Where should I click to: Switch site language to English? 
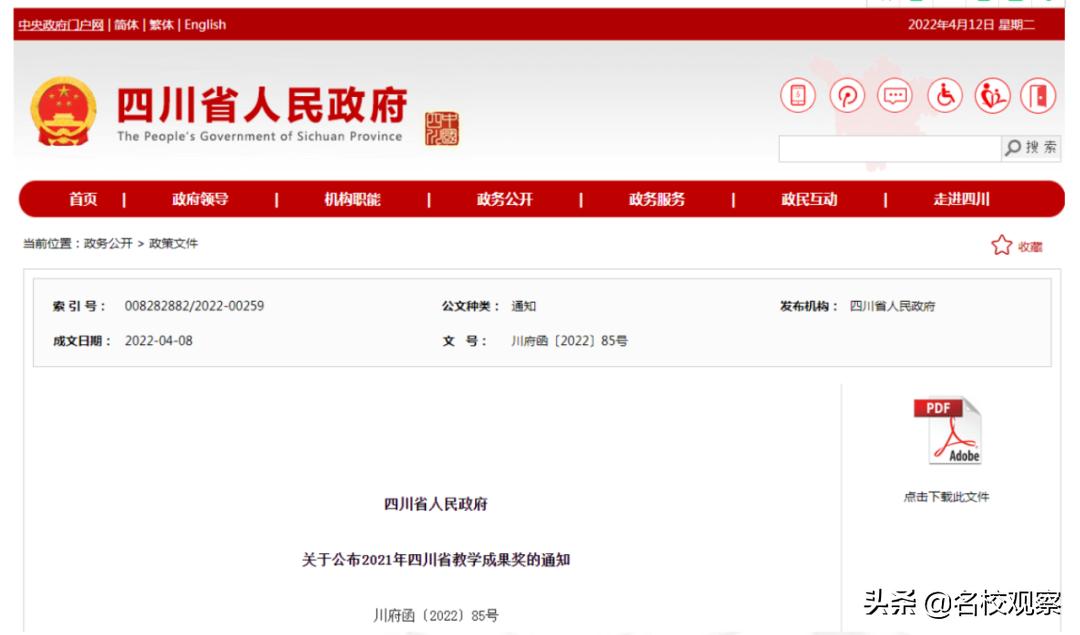tap(204, 24)
